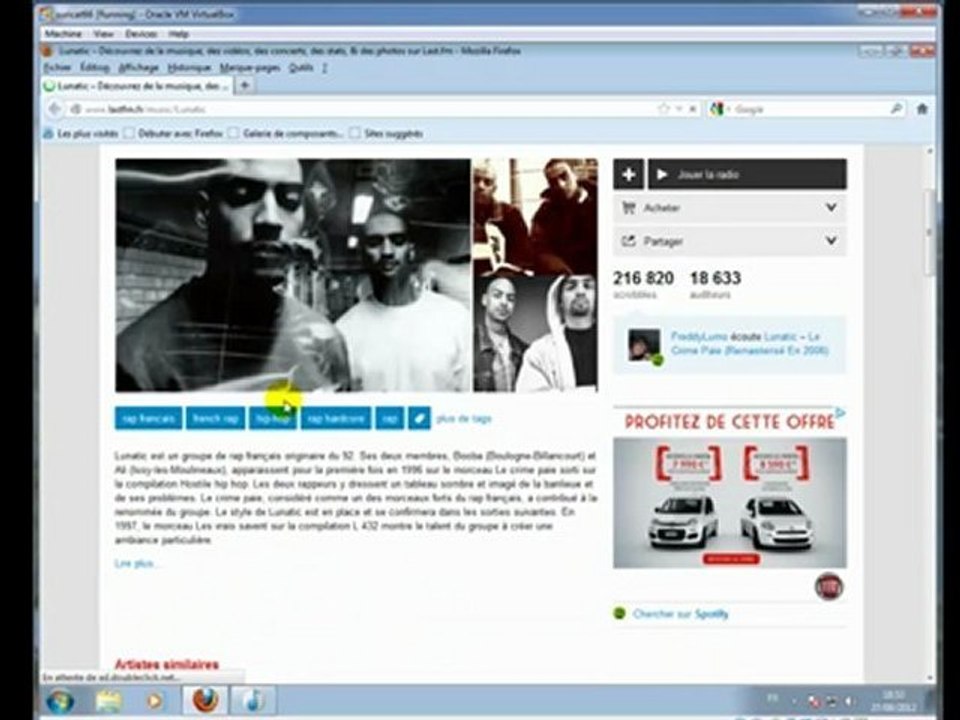Click the volume speaker tray icon
This screenshot has width=960, height=720.
click(849, 700)
